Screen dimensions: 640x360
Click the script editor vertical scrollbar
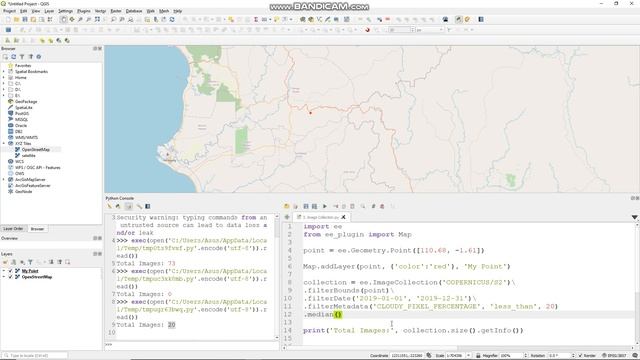[x=637, y=284]
